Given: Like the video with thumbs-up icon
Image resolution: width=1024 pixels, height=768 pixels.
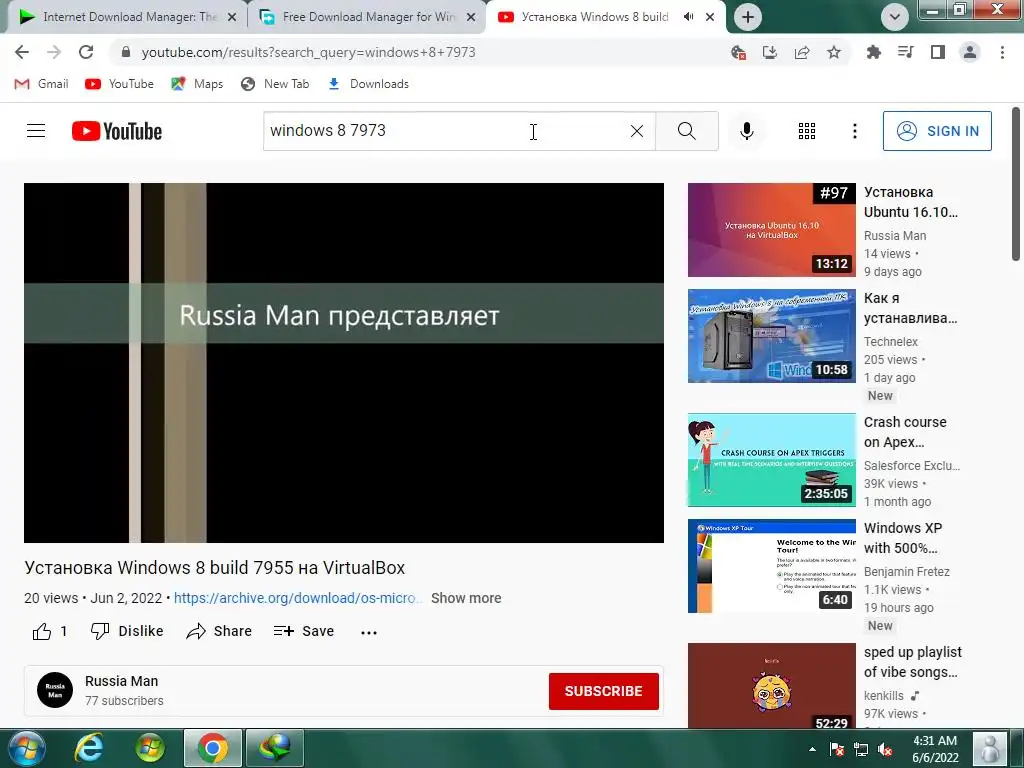Looking at the screenshot, I should coord(42,631).
